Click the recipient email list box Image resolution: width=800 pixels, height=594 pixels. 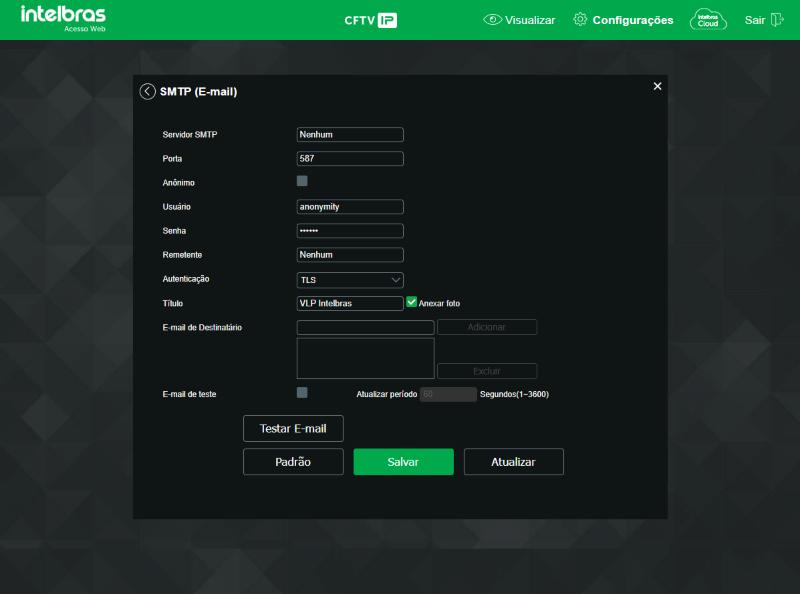pos(365,358)
